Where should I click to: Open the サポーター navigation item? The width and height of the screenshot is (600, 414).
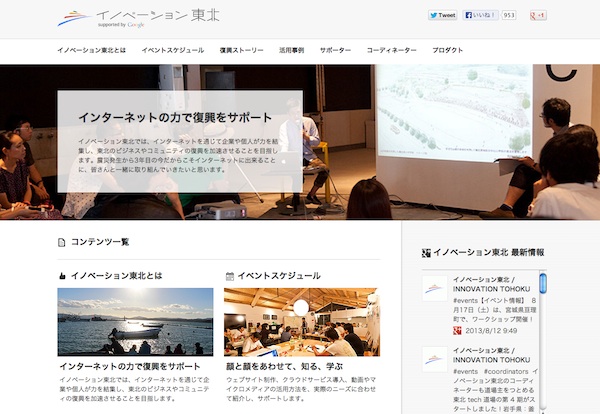(x=335, y=50)
